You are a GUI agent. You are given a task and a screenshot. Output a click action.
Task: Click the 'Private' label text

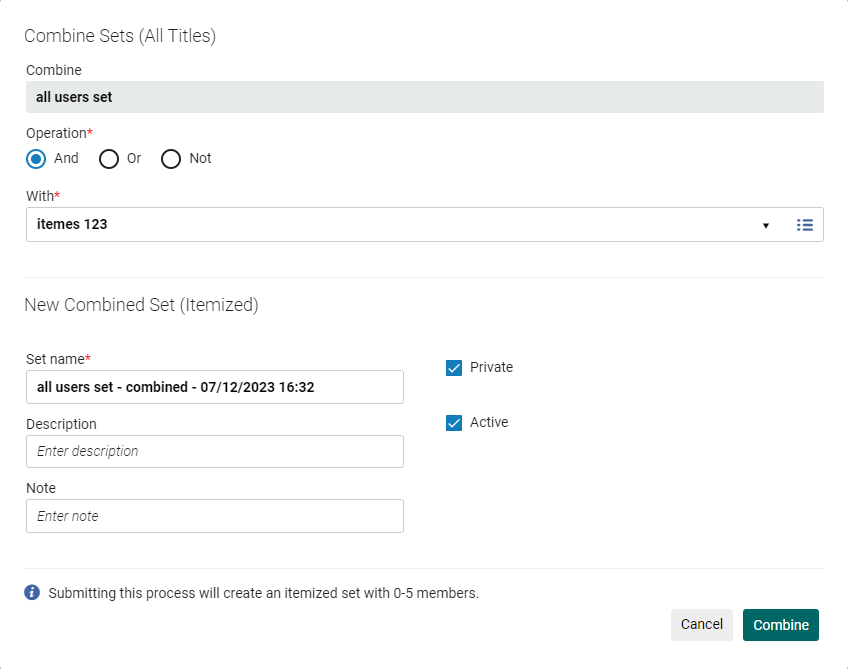491,368
